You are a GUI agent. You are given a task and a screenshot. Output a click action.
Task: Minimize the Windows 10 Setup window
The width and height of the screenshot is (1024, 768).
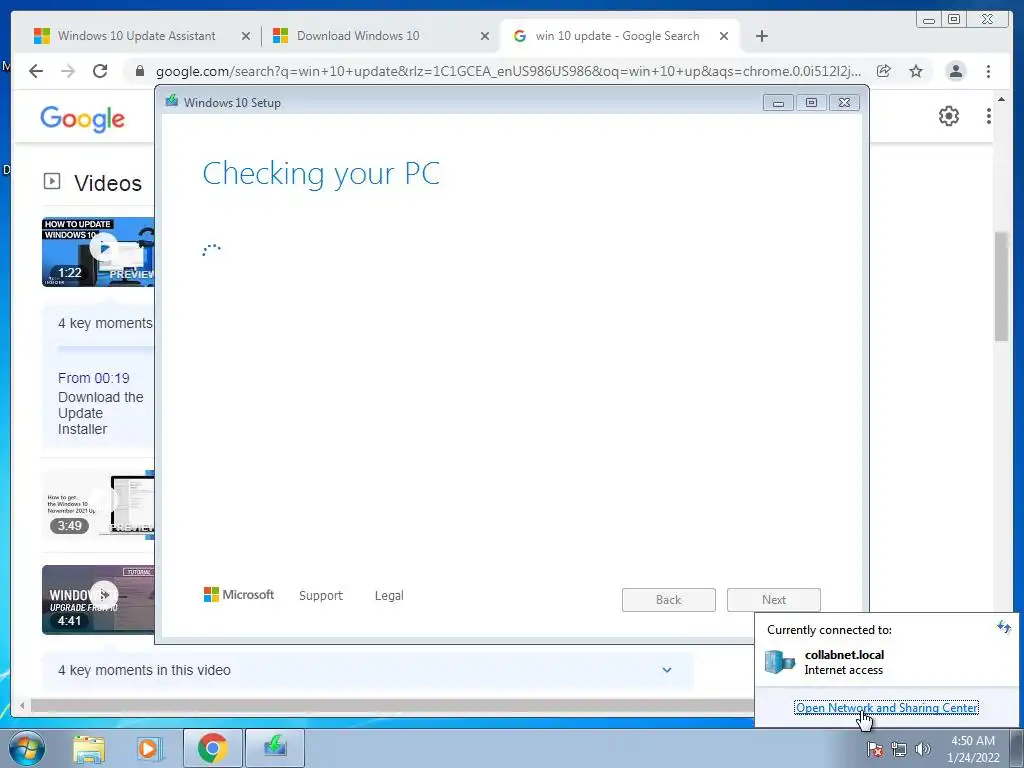[778, 103]
